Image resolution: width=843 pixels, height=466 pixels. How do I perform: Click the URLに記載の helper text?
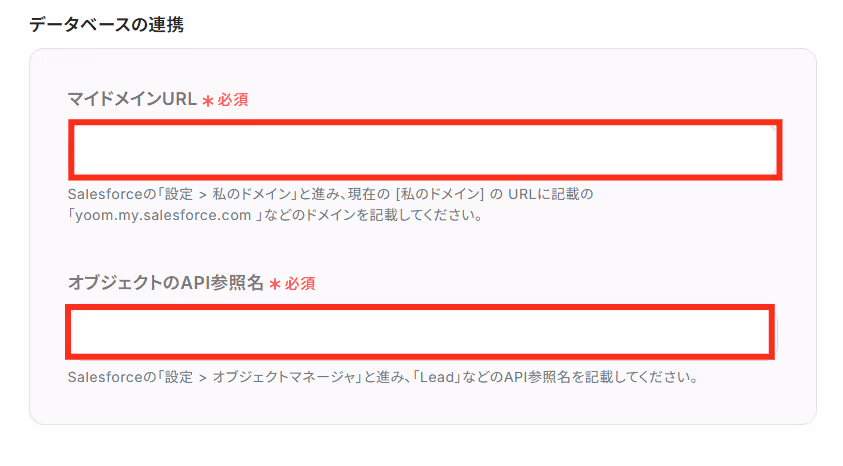tap(551, 194)
